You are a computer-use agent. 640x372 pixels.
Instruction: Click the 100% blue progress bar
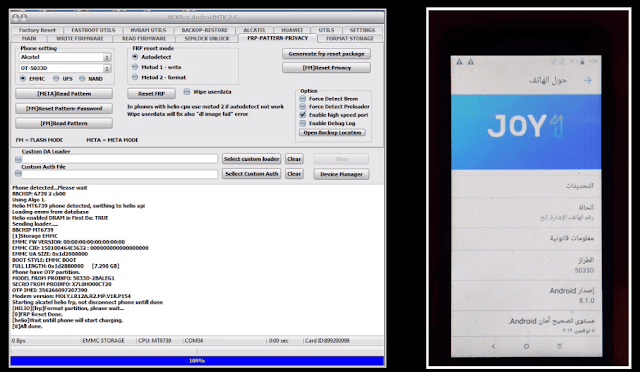pyautogui.click(x=197, y=361)
